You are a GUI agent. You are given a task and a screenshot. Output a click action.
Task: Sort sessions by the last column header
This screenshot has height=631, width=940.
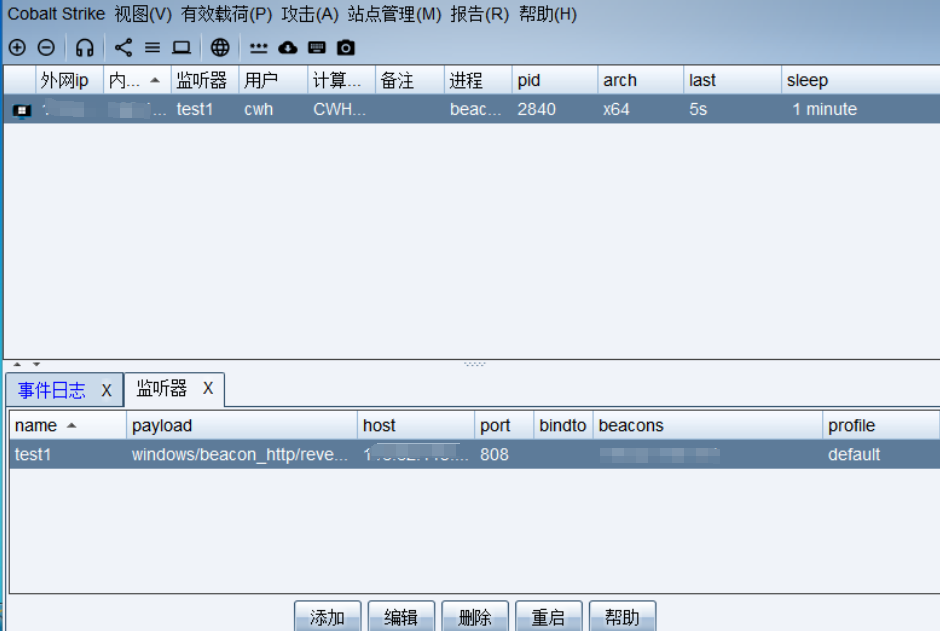point(733,80)
